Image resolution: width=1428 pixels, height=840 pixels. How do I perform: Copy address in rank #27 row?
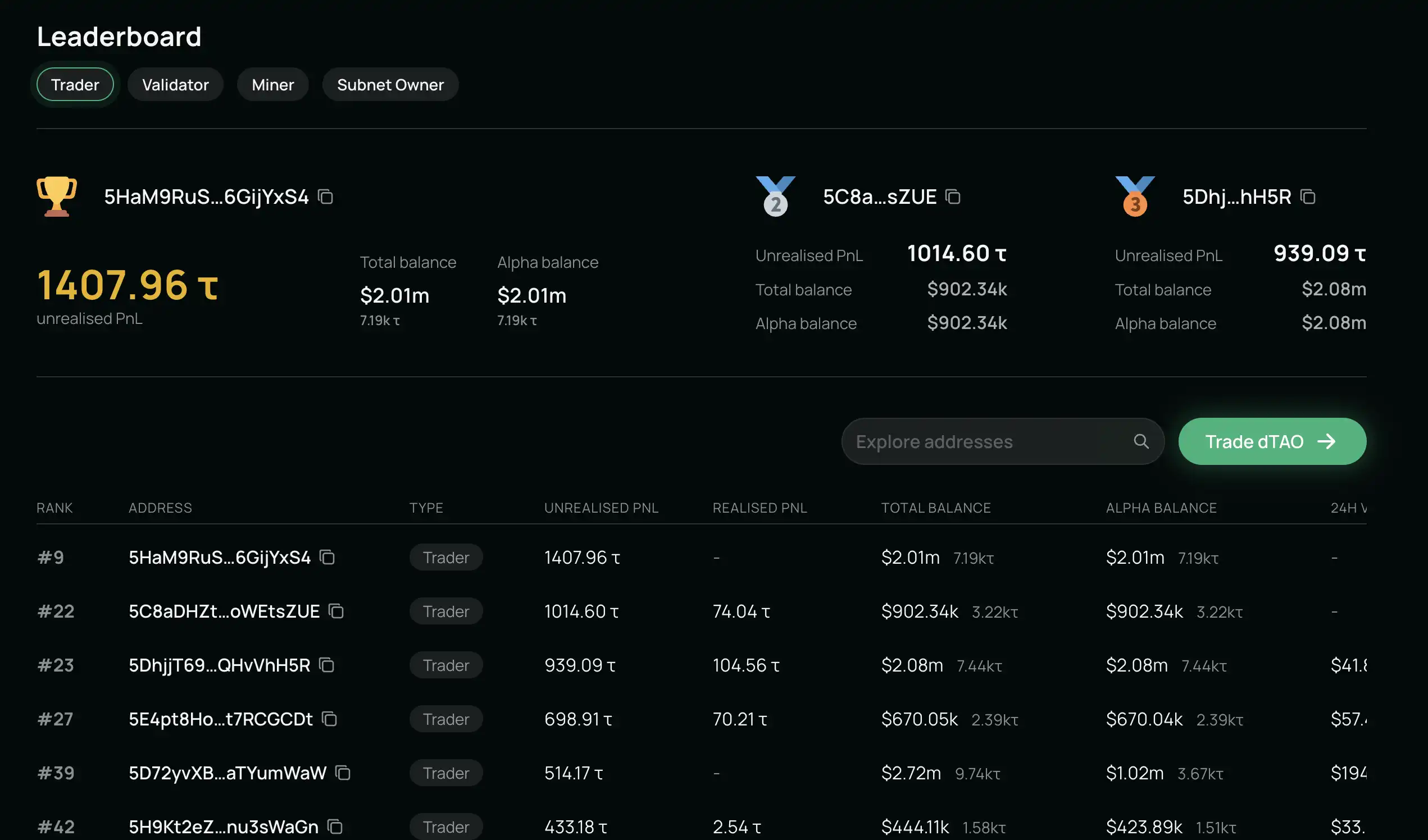(329, 719)
